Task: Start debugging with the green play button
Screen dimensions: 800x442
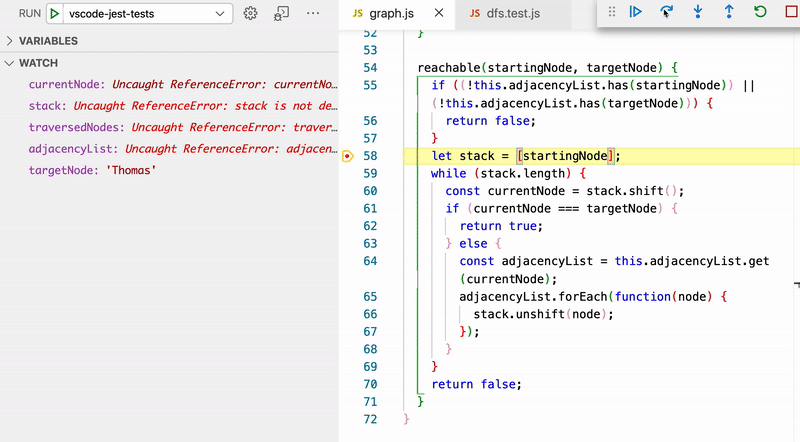Action: point(55,14)
